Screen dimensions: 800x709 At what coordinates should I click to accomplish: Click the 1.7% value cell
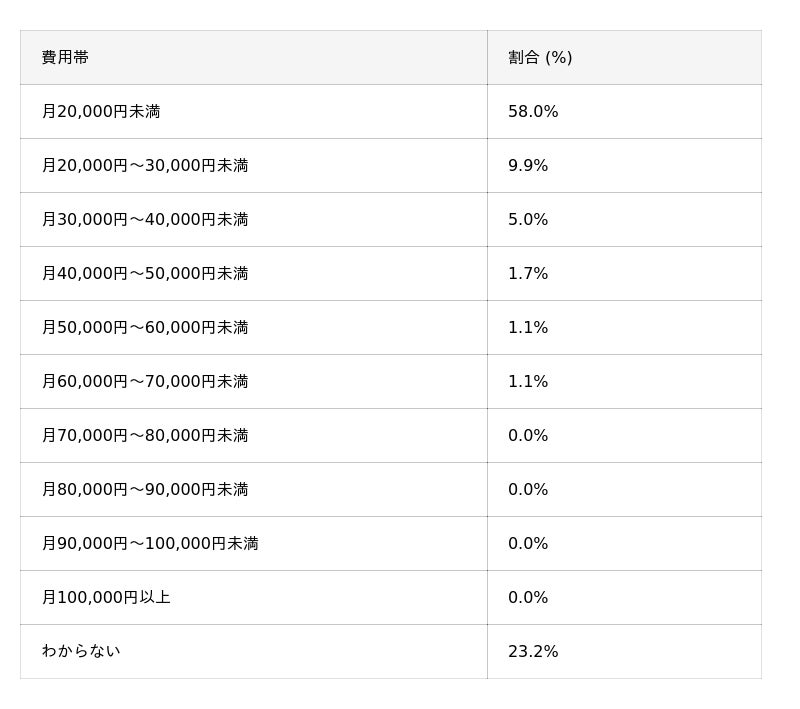[x=528, y=274]
